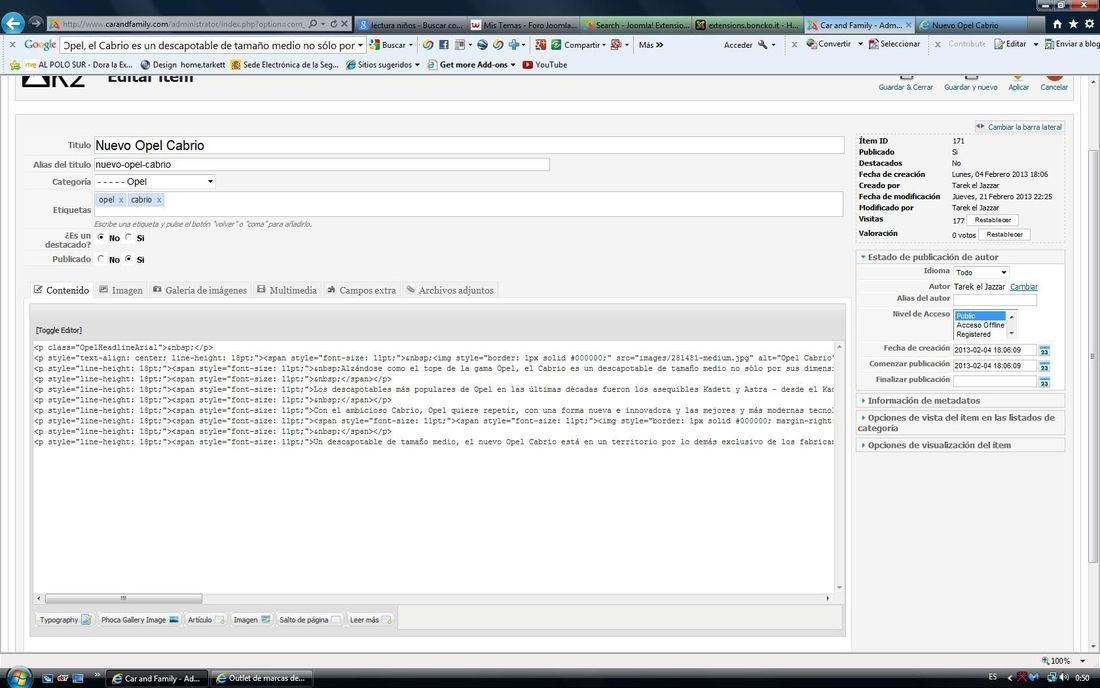Click the add-favorite star on bookmarks bar

click(x=15, y=65)
